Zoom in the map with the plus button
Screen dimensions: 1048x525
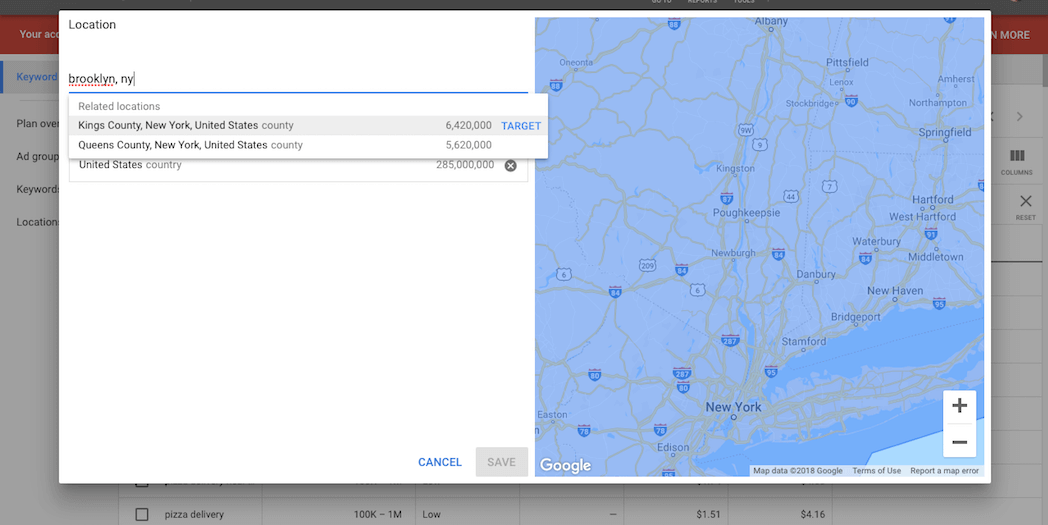tap(959, 406)
